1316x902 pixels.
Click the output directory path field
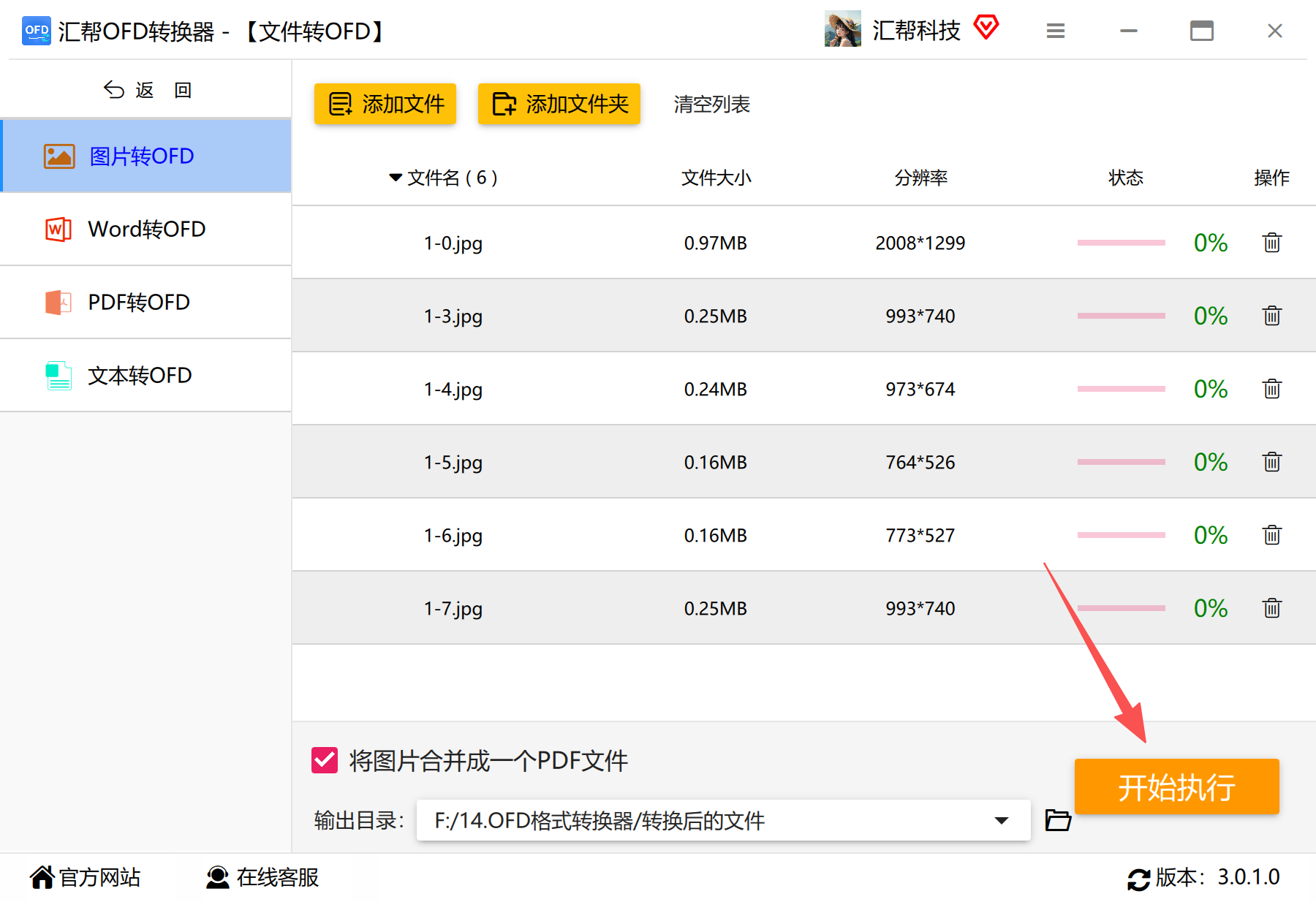point(723,820)
